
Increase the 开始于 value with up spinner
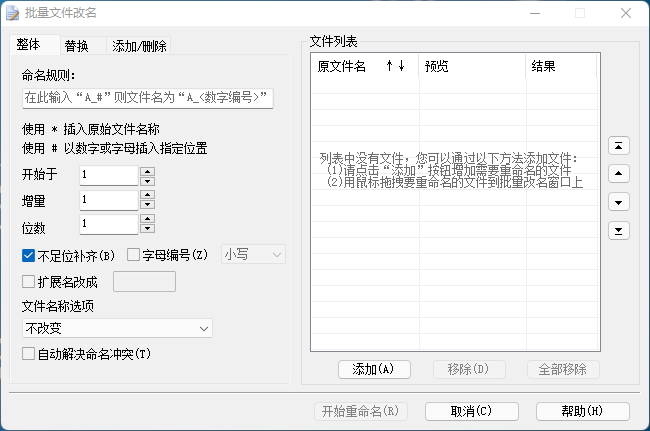(148, 171)
